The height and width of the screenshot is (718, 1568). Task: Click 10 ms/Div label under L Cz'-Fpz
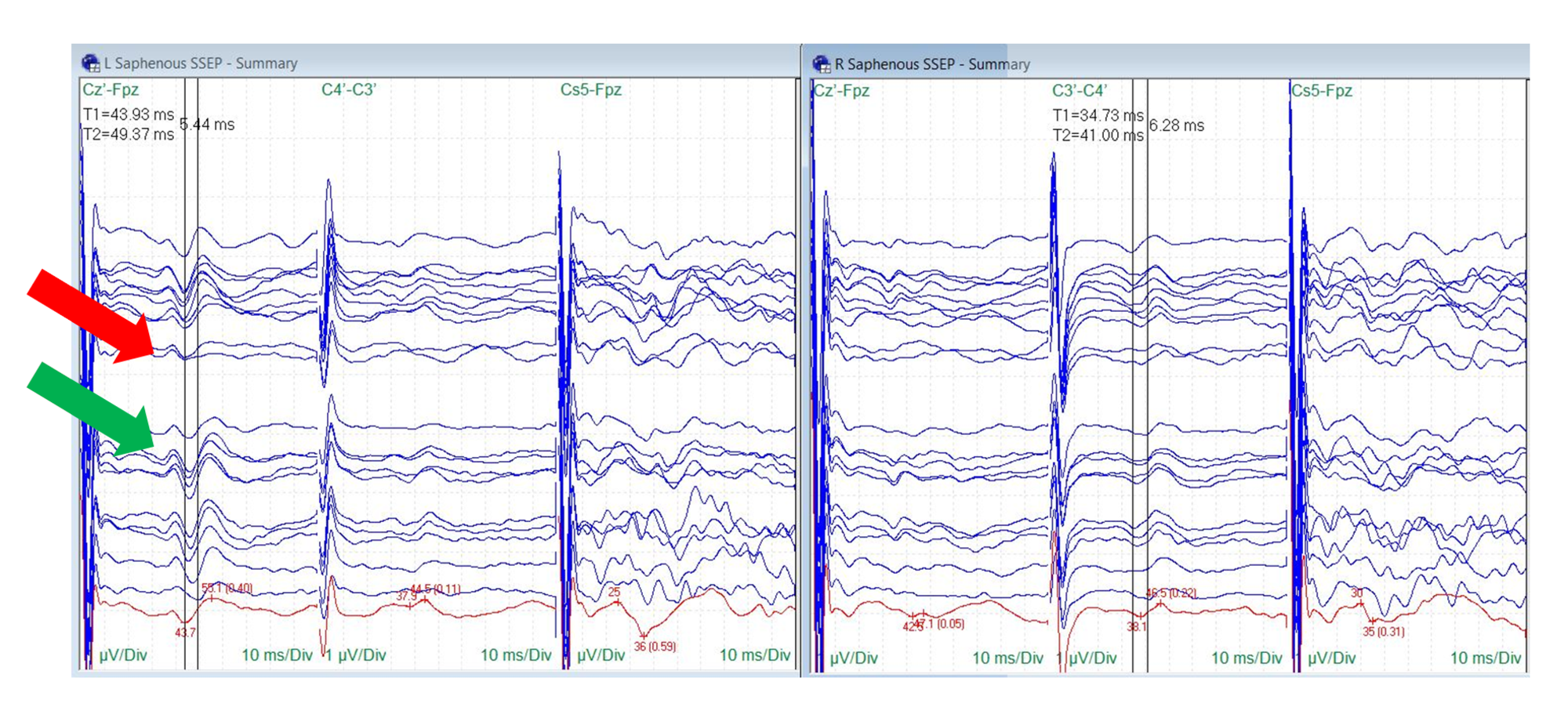pos(277,655)
